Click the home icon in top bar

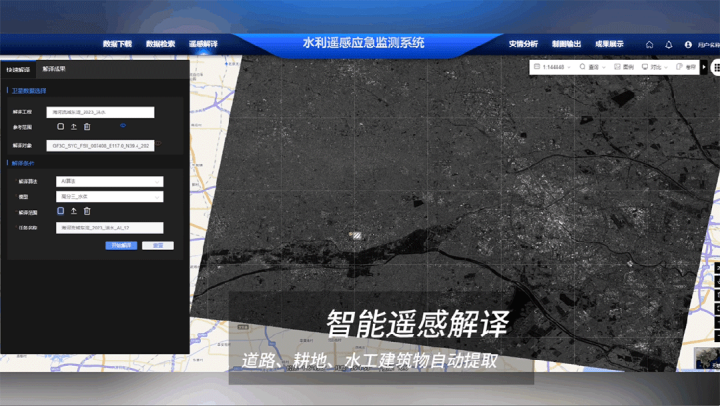(649, 44)
